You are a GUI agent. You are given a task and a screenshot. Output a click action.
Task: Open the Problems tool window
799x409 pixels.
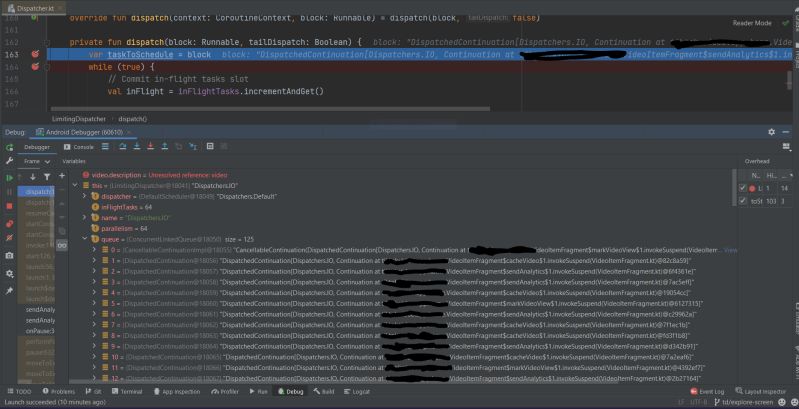tap(59, 392)
